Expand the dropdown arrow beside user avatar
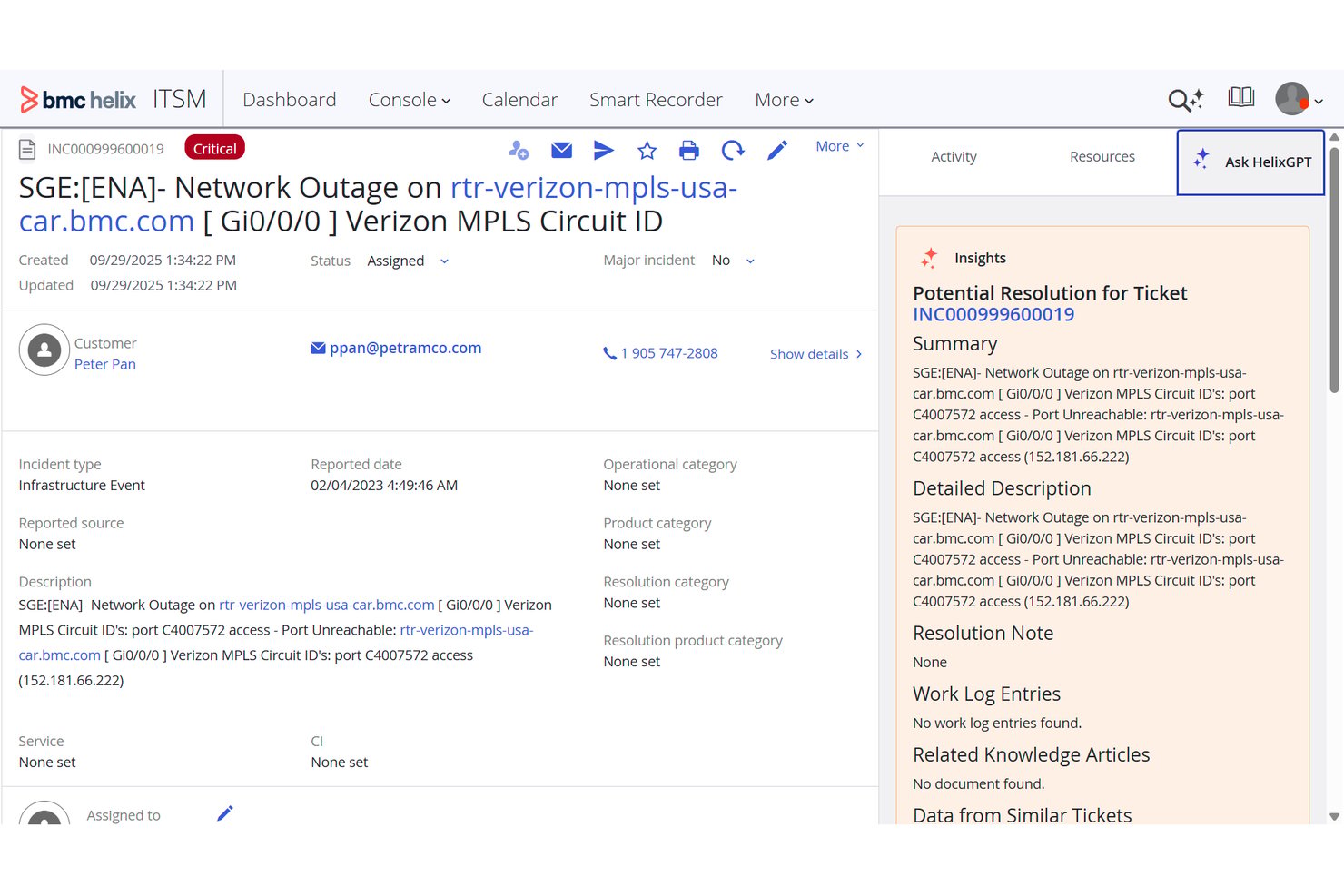 tap(1319, 102)
